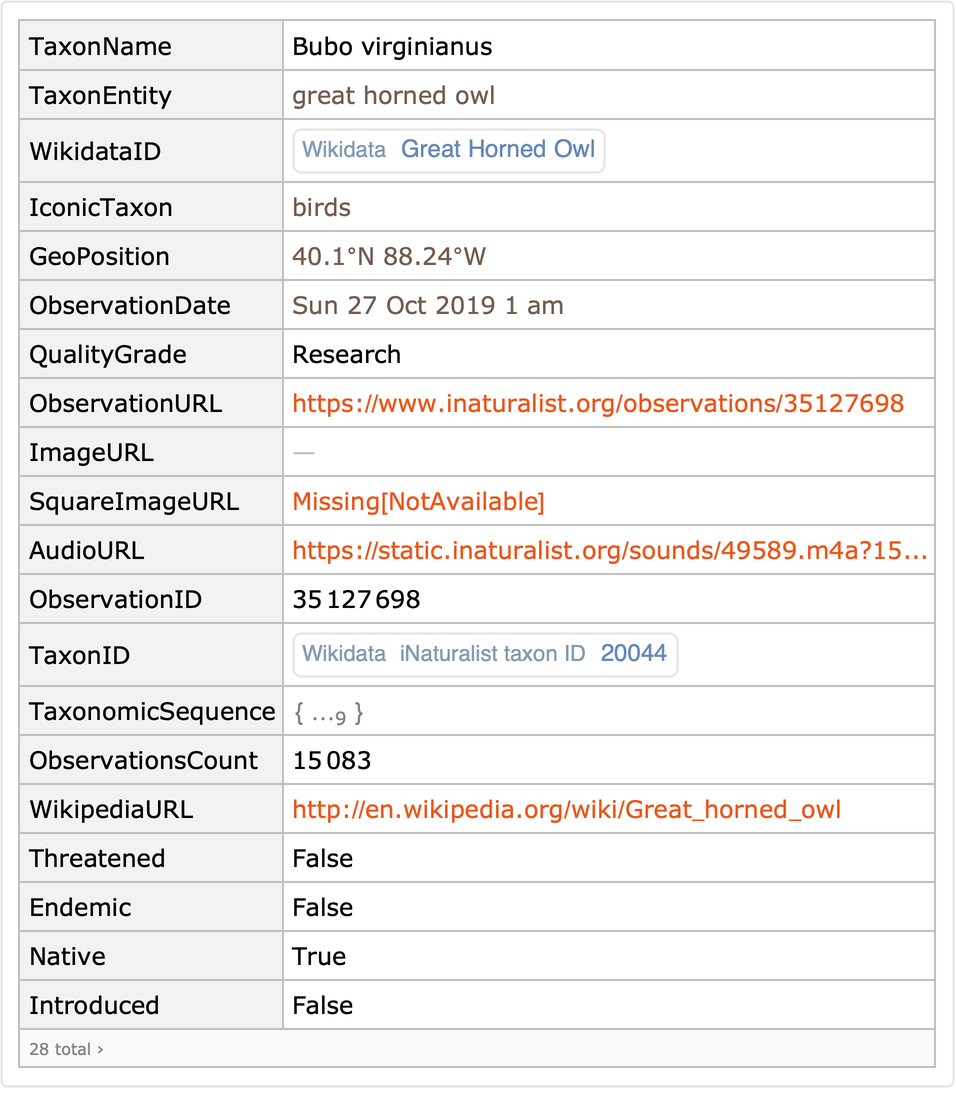
Task: Click the iNaturalist taxon ID 20044 box
Action: point(484,655)
